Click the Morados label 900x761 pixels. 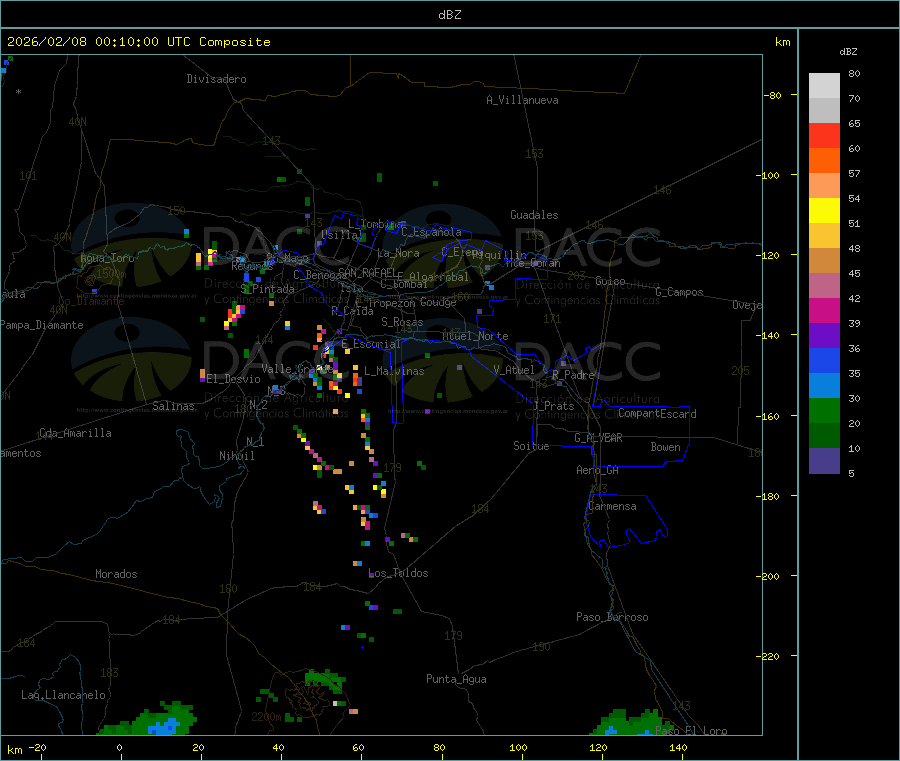117,574
